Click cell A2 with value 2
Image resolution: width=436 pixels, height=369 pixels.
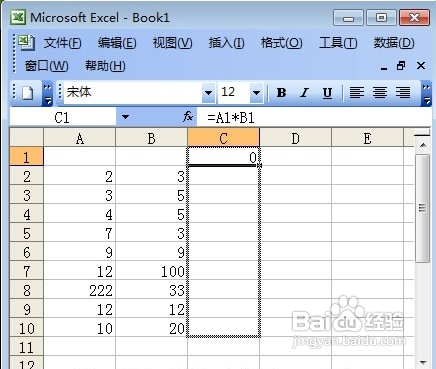tap(80, 176)
